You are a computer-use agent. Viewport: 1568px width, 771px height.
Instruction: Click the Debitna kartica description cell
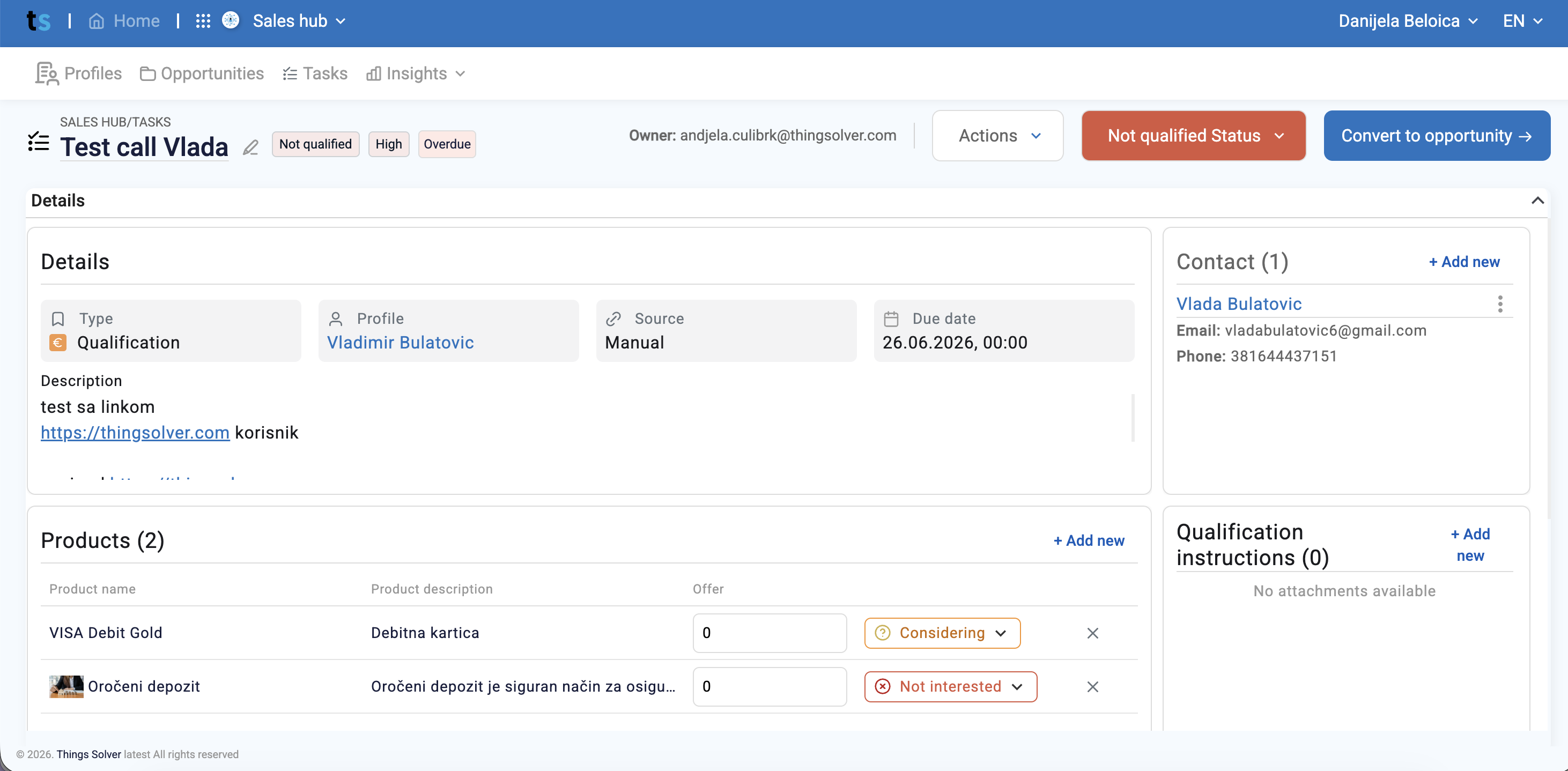pos(425,633)
